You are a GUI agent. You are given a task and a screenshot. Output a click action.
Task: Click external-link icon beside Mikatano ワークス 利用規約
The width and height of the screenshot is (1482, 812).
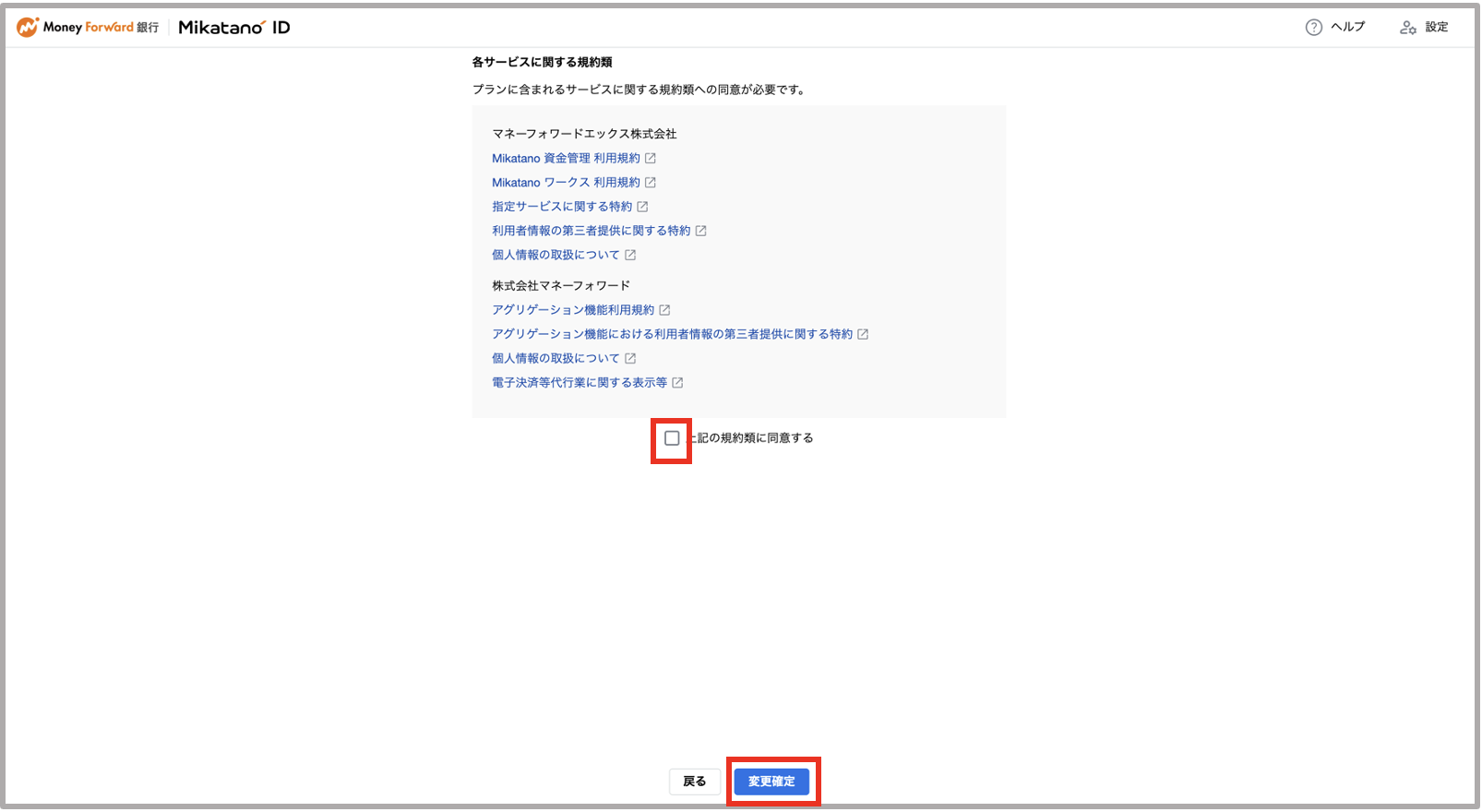tap(651, 183)
